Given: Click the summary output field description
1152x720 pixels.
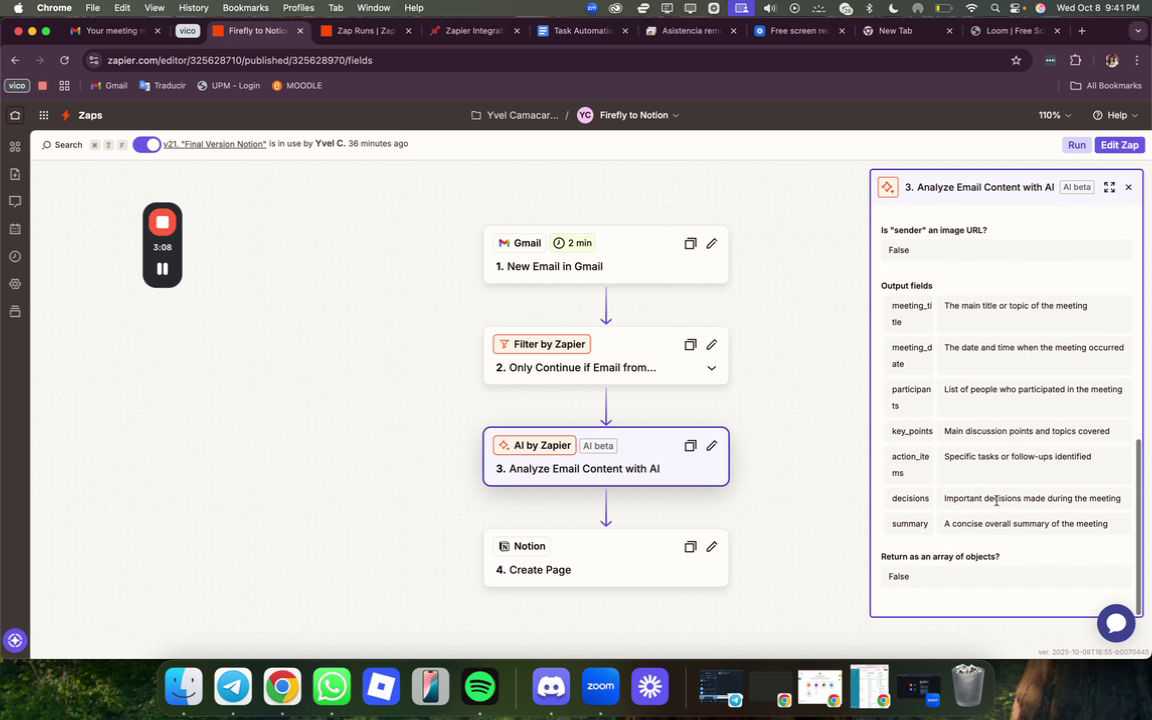Looking at the screenshot, I should pyautogui.click(x=1034, y=524).
